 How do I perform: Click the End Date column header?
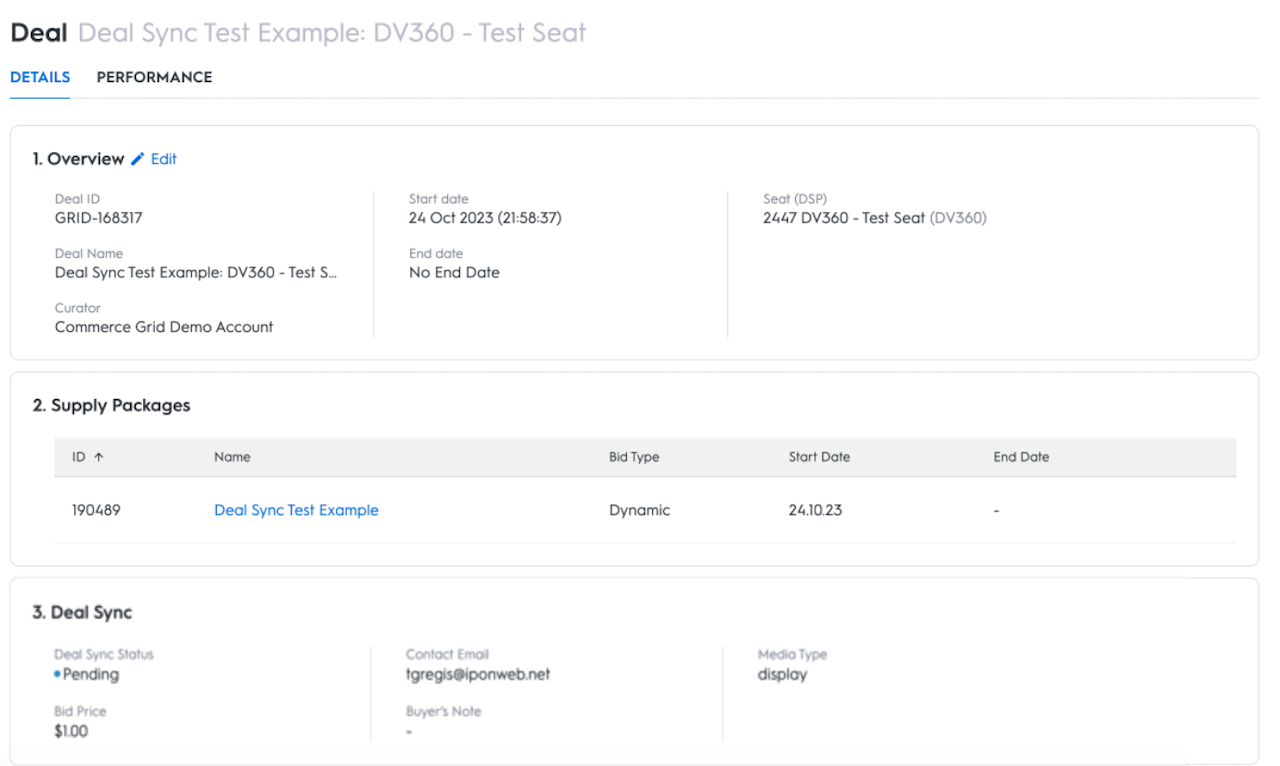[x=1021, y=457]
